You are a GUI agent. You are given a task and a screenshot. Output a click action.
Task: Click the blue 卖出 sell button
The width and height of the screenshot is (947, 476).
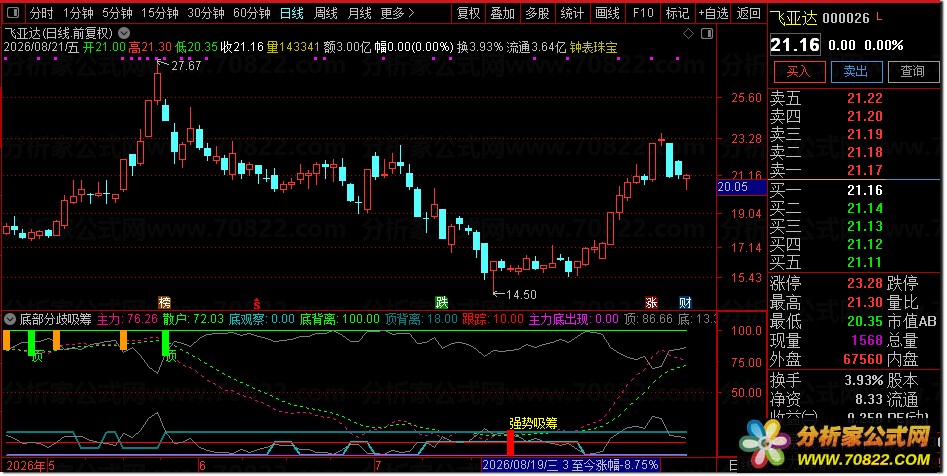[856, 72]
